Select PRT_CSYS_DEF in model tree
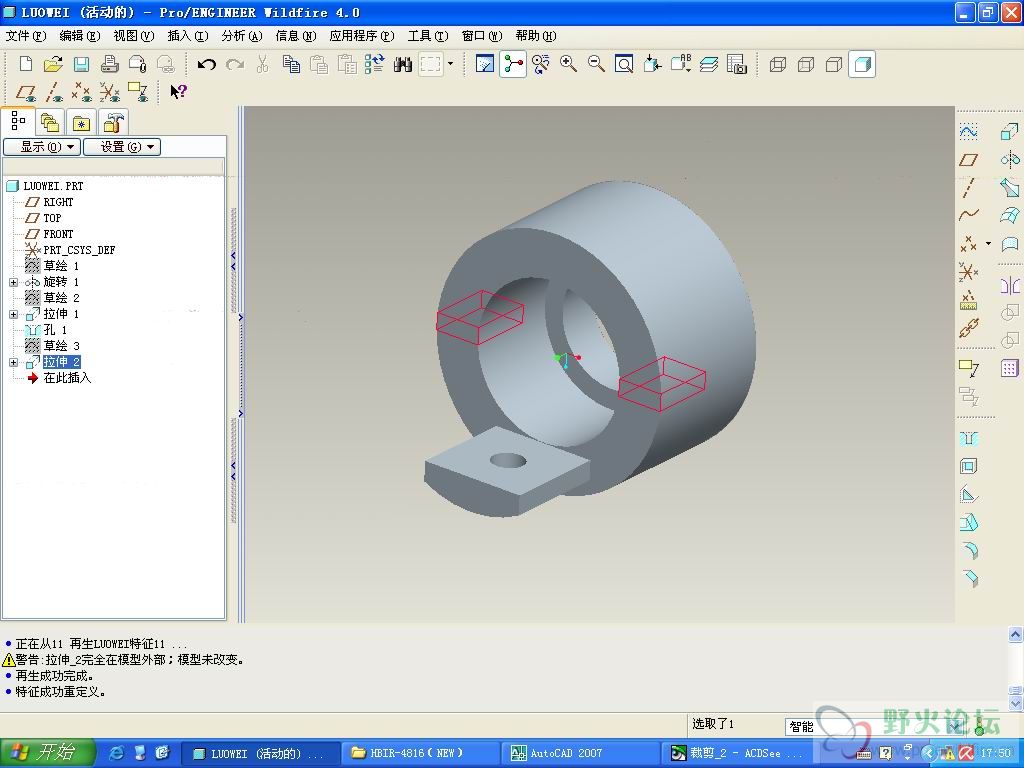The width and height of the screenshot is (1024, 768). pyautogui.click(x=79, y=250)
